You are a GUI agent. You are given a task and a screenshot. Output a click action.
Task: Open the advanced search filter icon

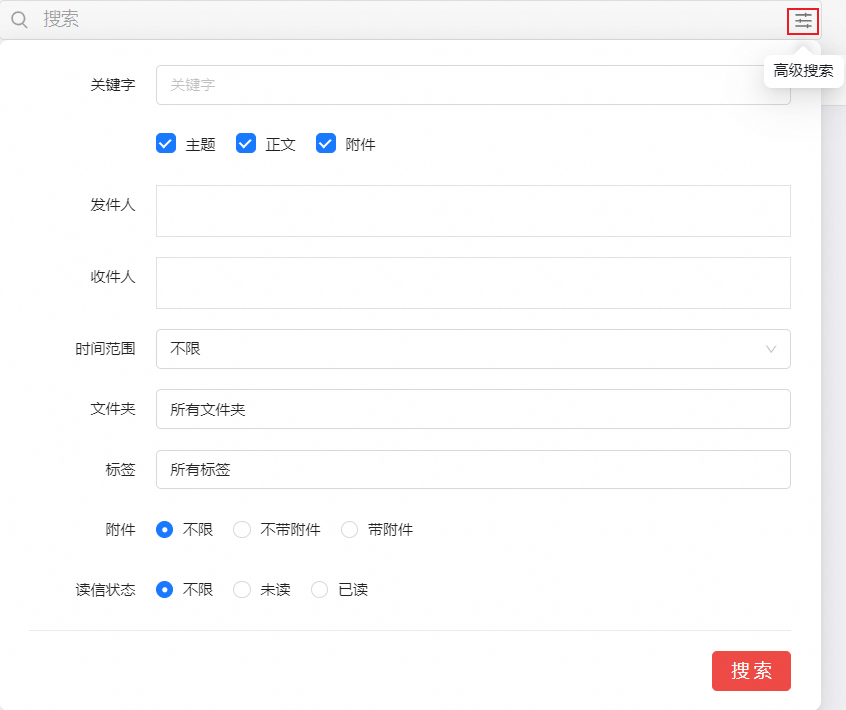803,20
